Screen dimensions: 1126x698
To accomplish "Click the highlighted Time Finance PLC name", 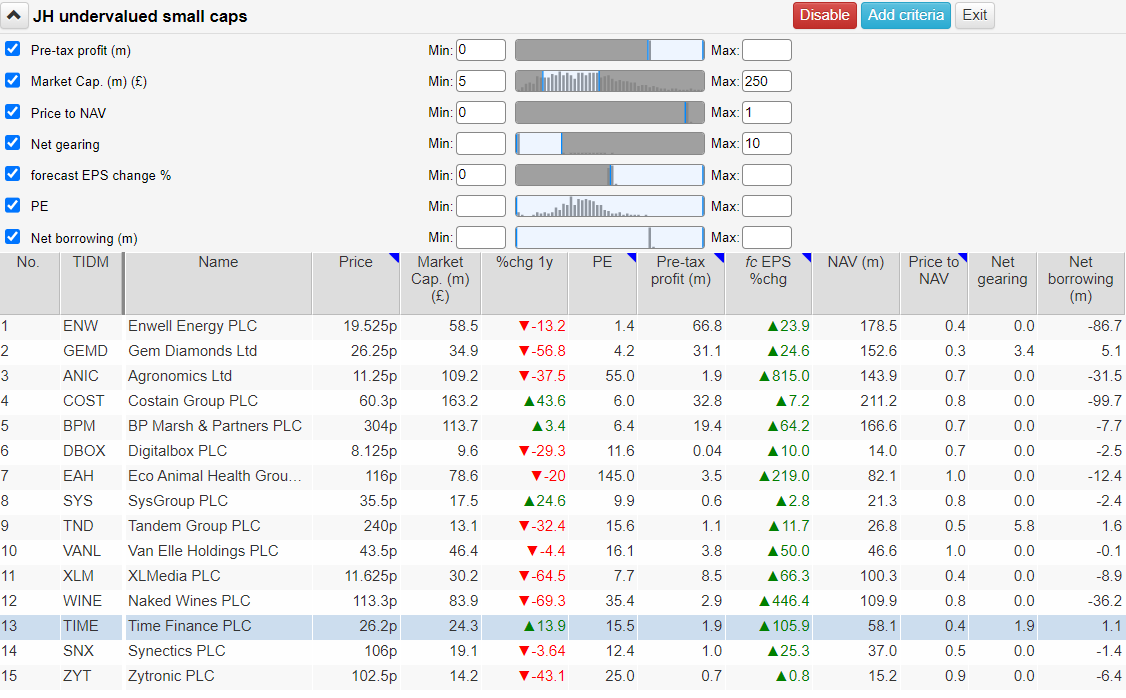I will 190,626.
